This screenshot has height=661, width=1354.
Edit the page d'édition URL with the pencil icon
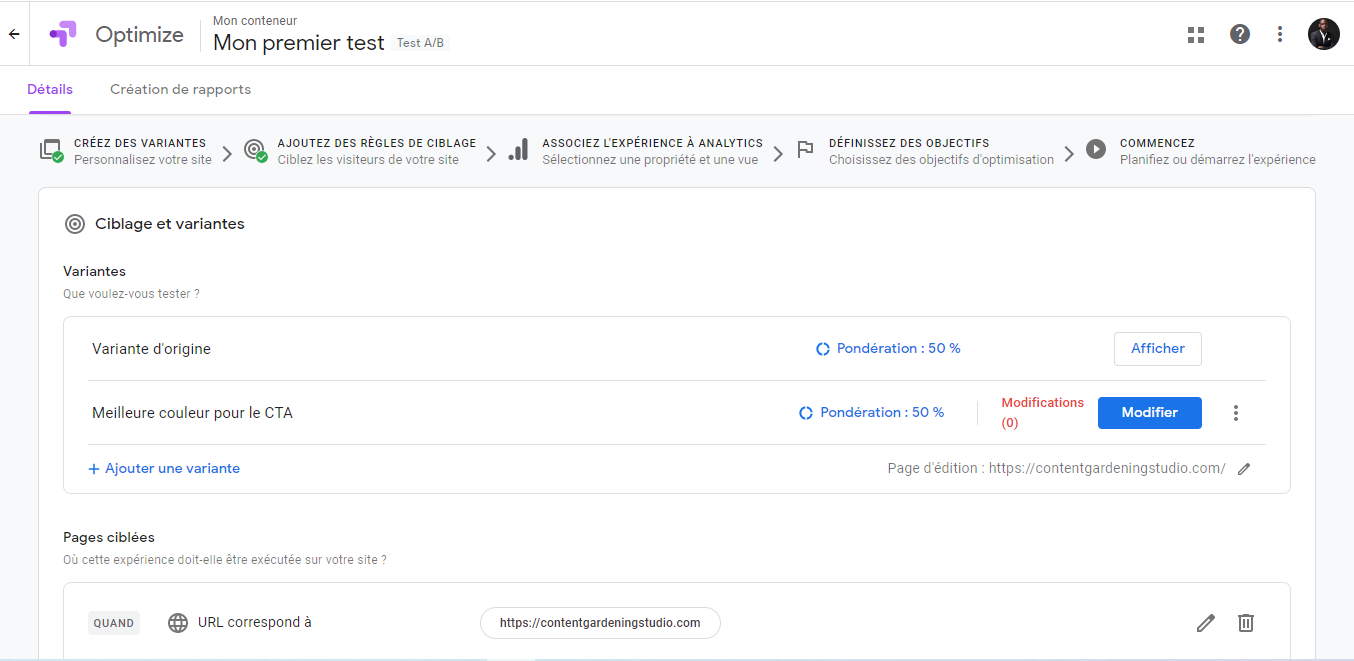point(1243,467)
